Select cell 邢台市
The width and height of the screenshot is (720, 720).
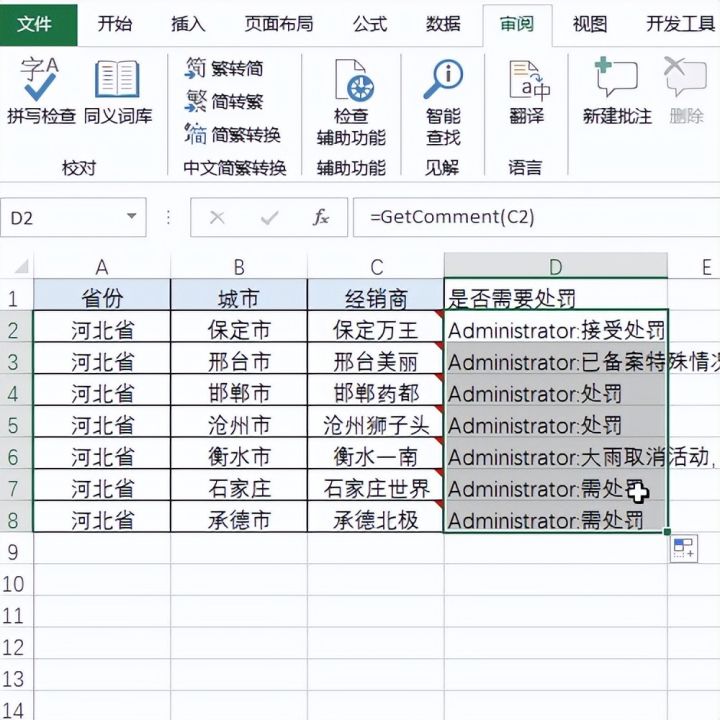click(x=239, y=358)
